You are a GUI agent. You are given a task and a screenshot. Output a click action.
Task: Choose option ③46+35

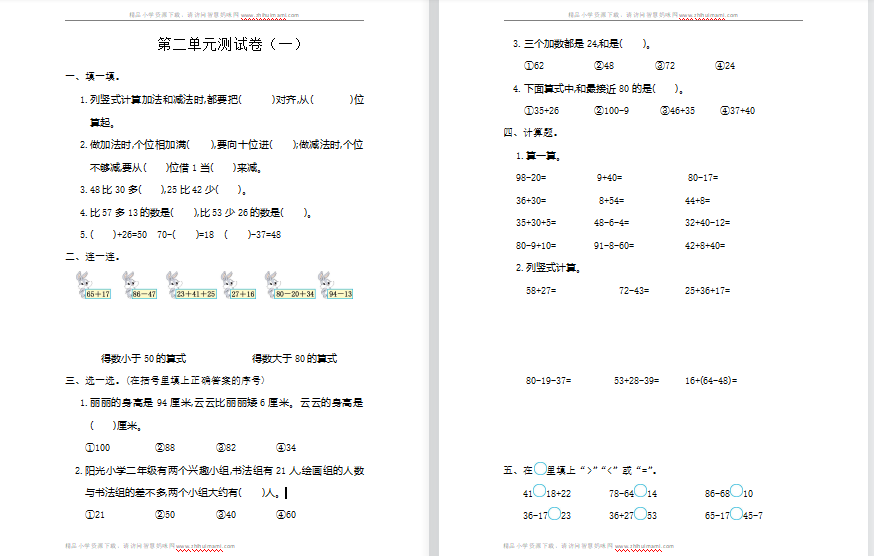677,111
